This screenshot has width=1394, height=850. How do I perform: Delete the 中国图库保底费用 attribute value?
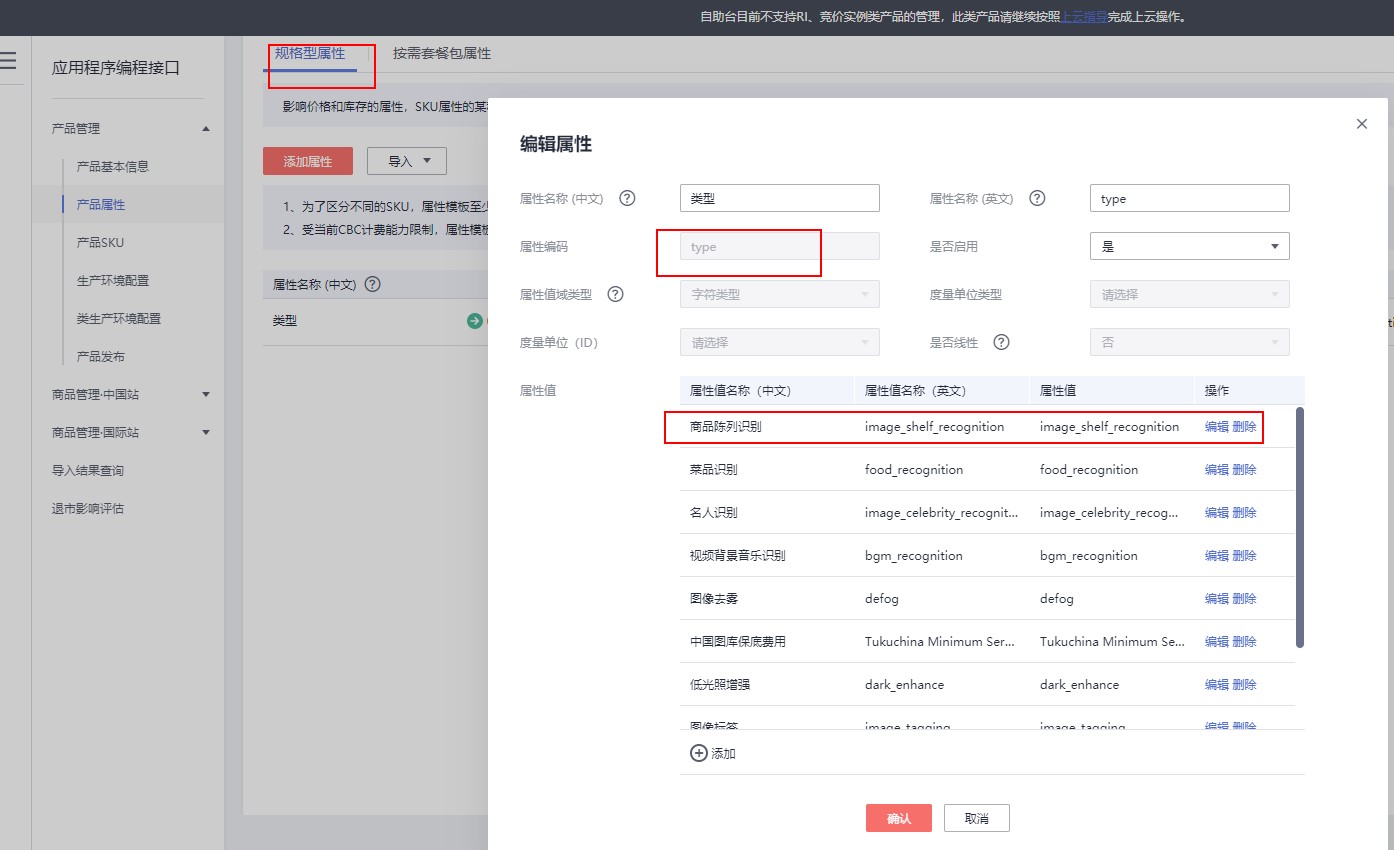(1244, 641)
